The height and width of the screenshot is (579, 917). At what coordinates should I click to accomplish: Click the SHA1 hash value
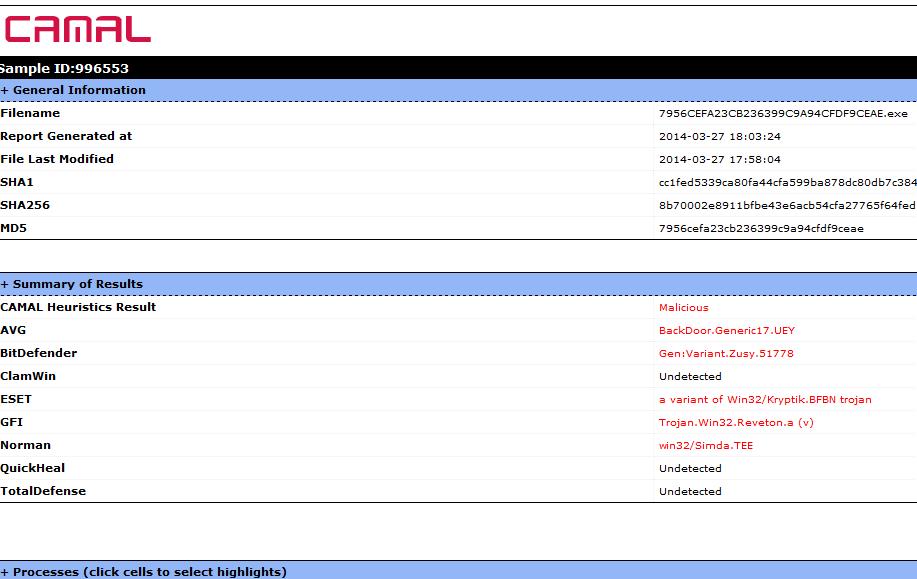click(787, 183)
